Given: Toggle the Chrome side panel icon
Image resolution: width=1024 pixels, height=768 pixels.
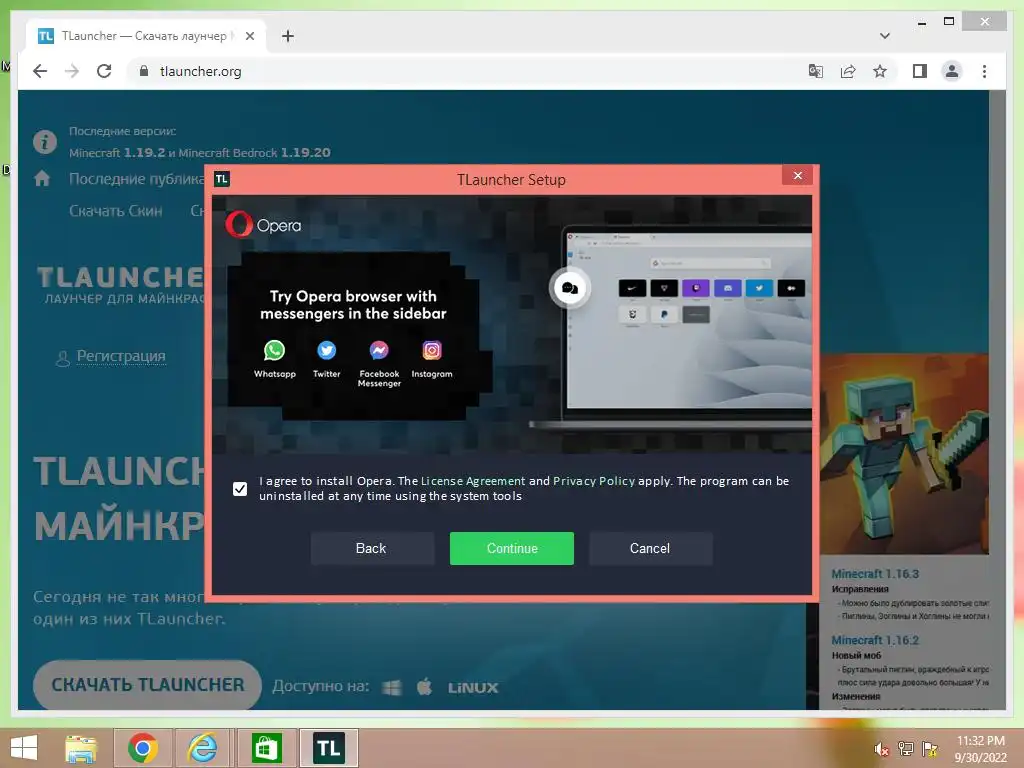Looking at the screenshot, I should 920,71.
